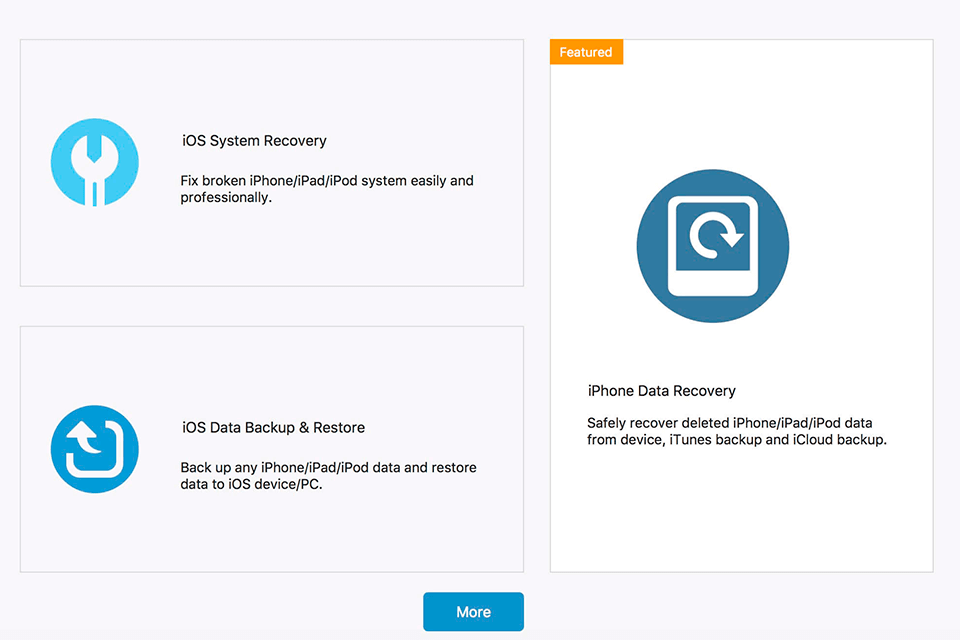Click the orange Featured label

(586, 52)
